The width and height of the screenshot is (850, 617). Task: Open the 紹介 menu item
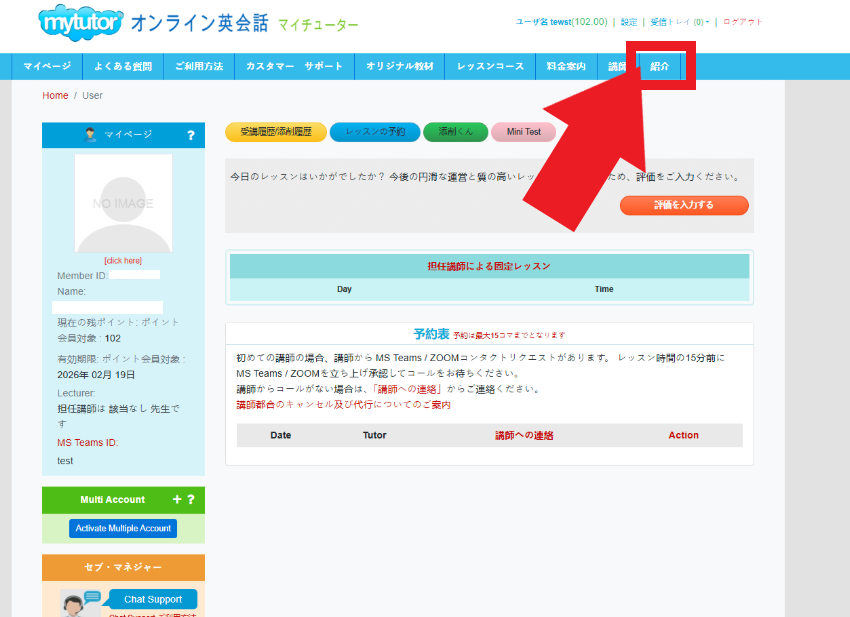pyautogui.click(x=660, y=66)
